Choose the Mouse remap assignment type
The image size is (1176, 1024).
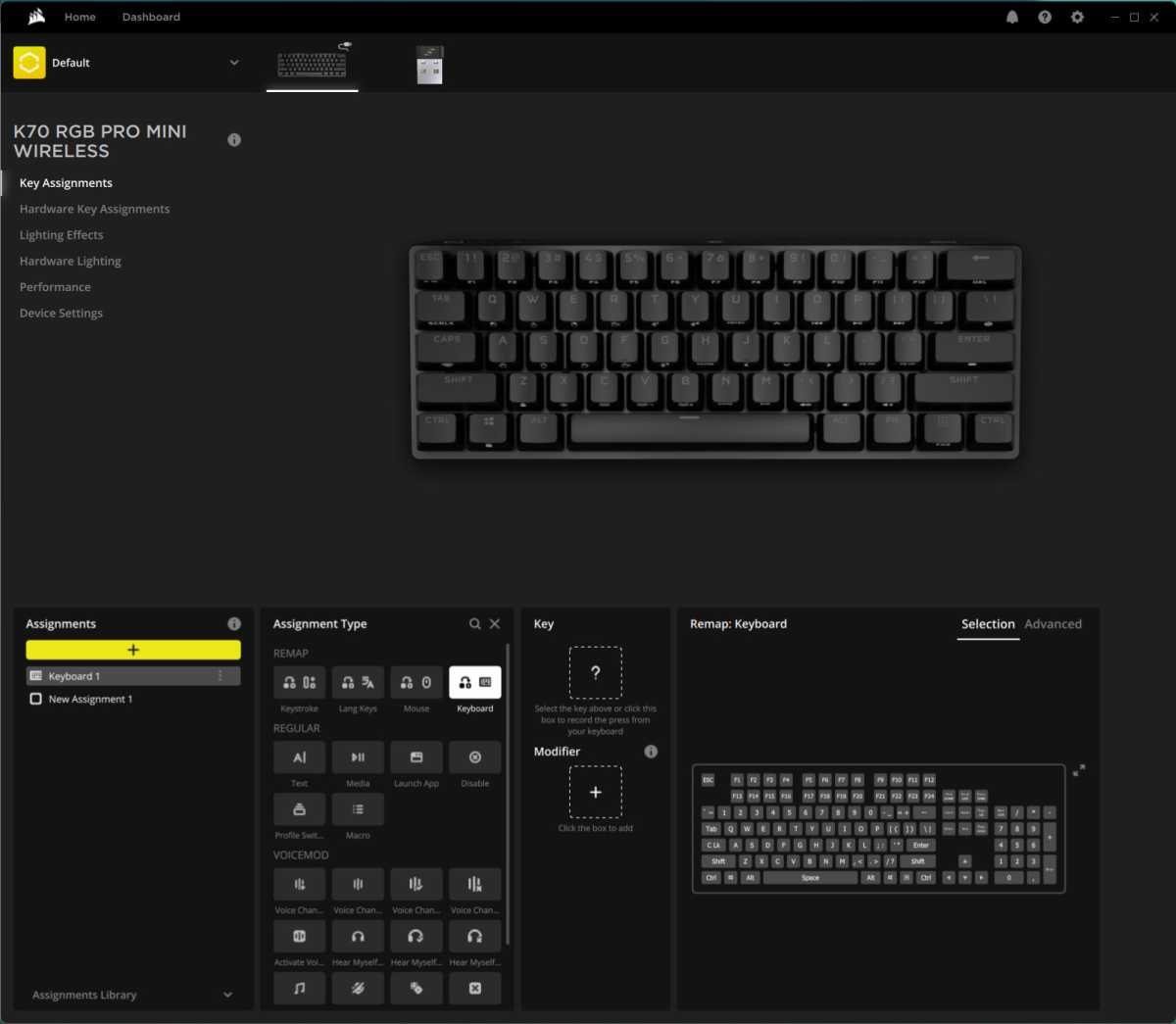[x=416, y=682]
